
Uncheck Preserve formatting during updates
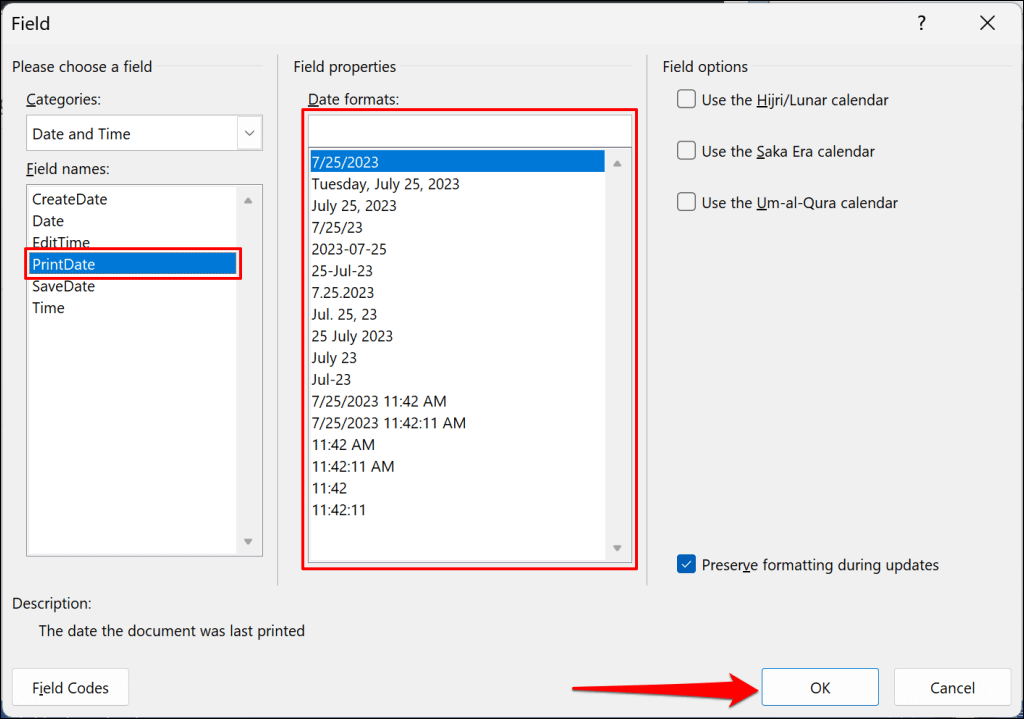687,565
